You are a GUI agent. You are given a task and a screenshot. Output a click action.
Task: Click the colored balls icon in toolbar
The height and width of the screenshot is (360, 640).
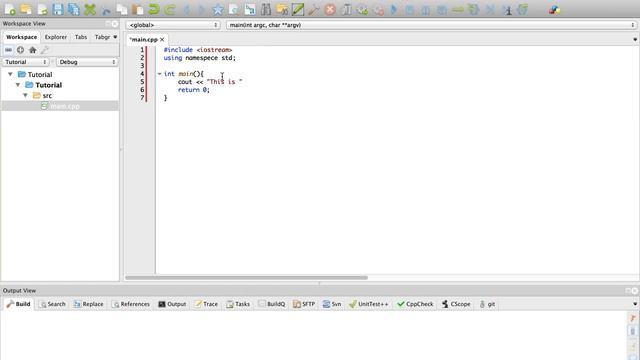tap(554, 9)
